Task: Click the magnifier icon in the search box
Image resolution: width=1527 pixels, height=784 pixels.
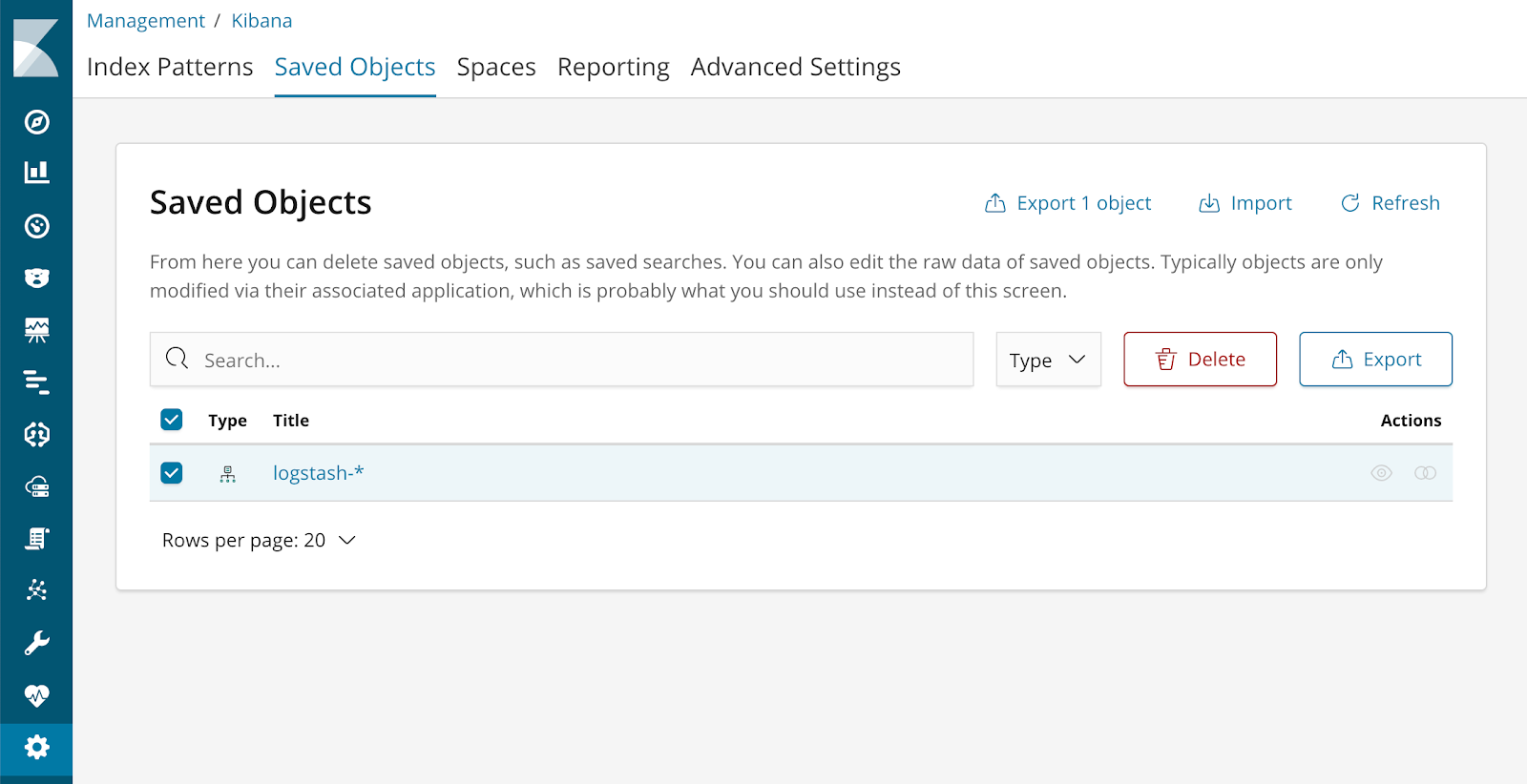Action: coord(178,359)
